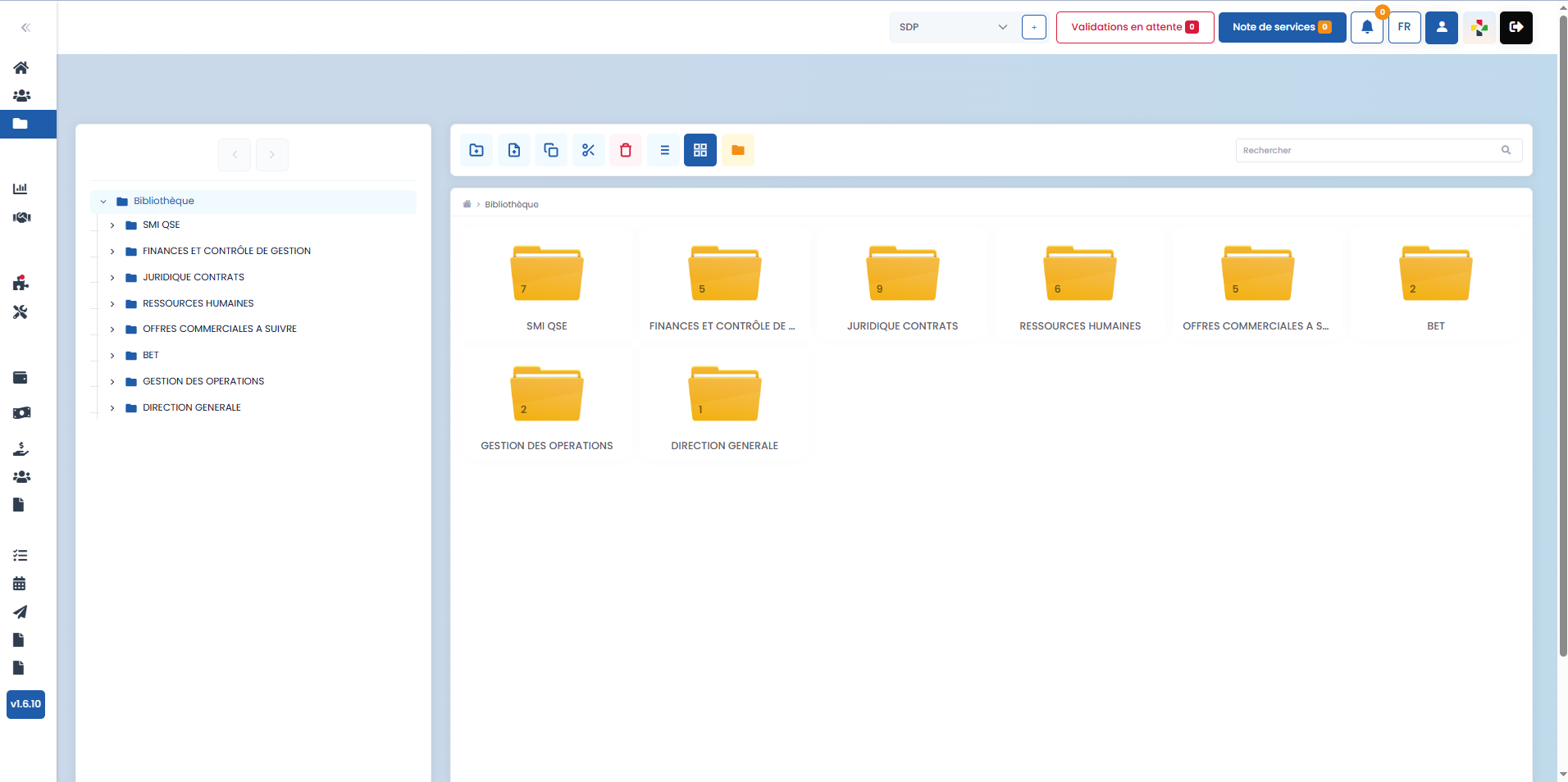This screenshot has height=782, width=1568.
Task: Expand the RESSOURCES HUMAINES tree node
Action: pyautogui.click(x=112, y=304)
